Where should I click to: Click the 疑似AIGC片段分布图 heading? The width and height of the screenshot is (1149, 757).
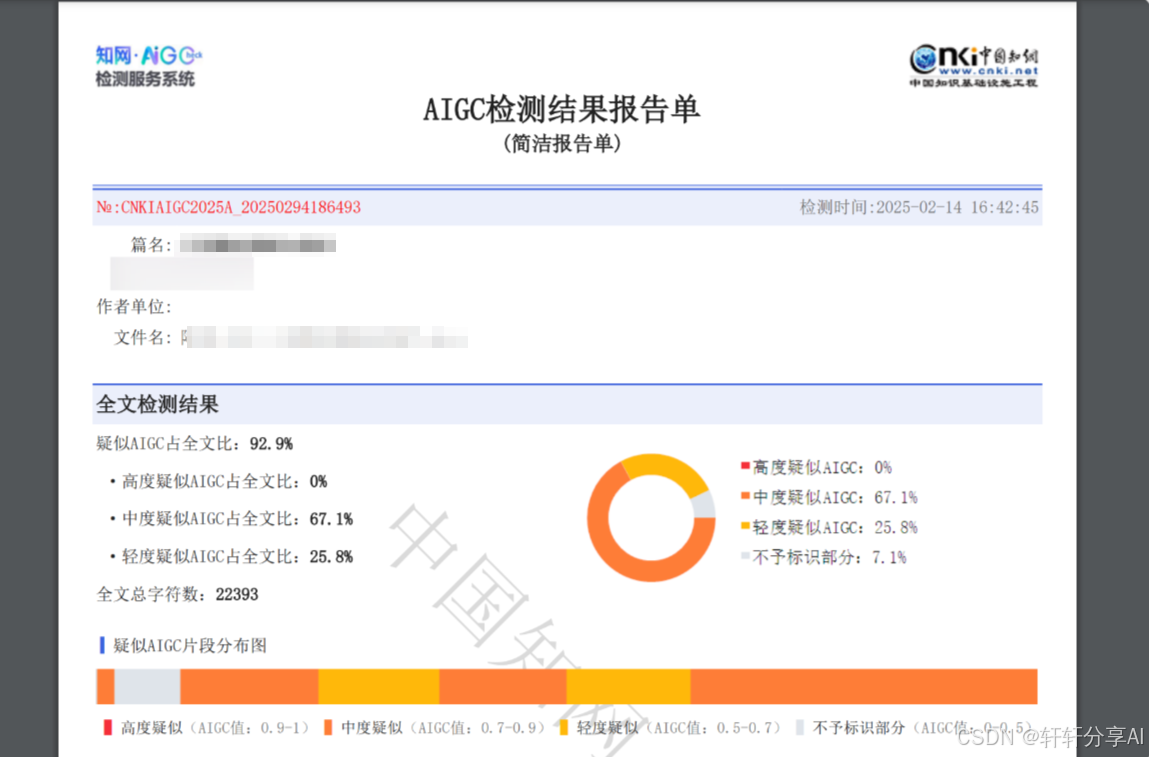coord(190,646)
